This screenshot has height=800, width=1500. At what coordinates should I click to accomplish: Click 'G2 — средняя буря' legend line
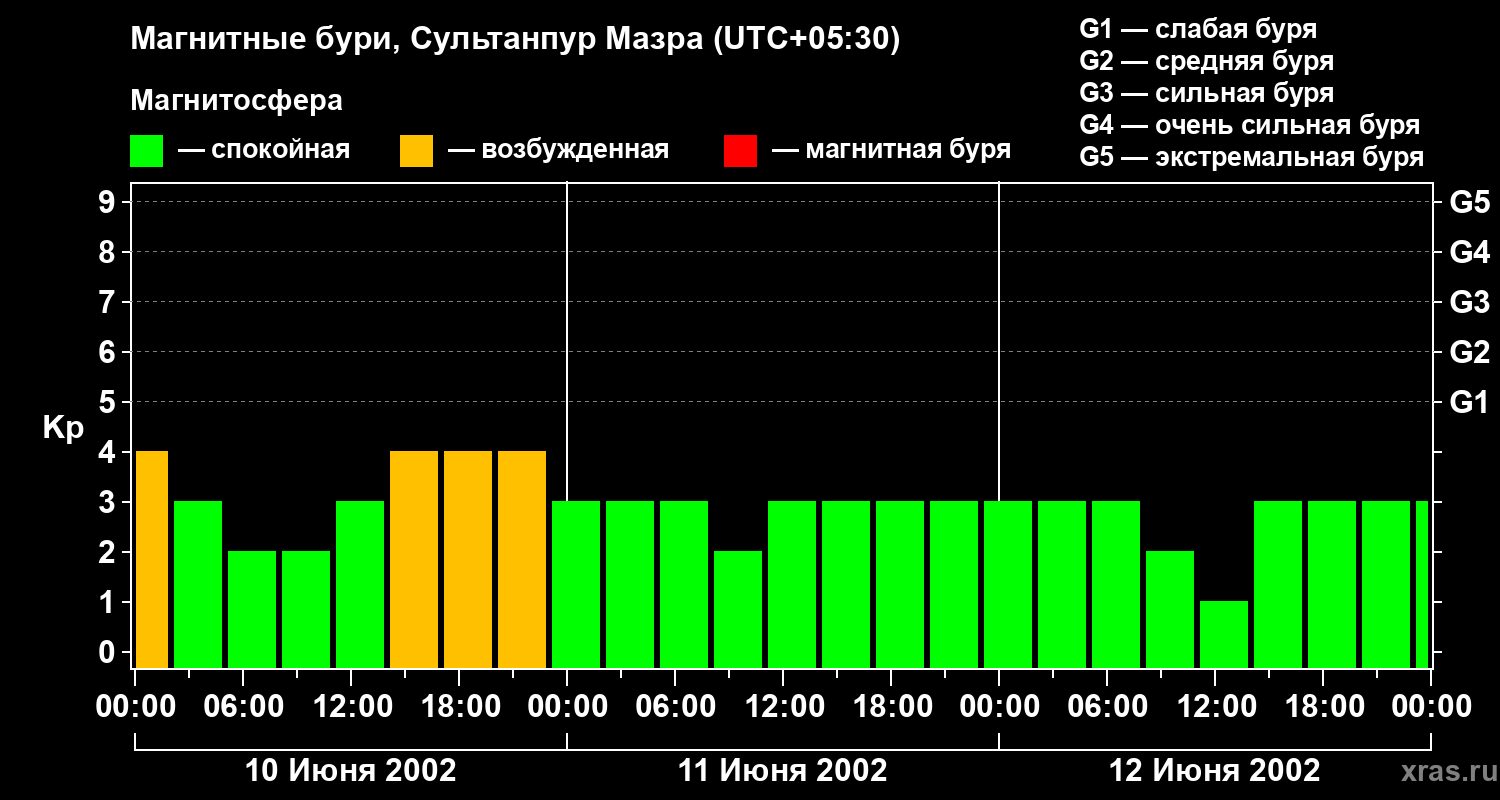pos(1207,61)
